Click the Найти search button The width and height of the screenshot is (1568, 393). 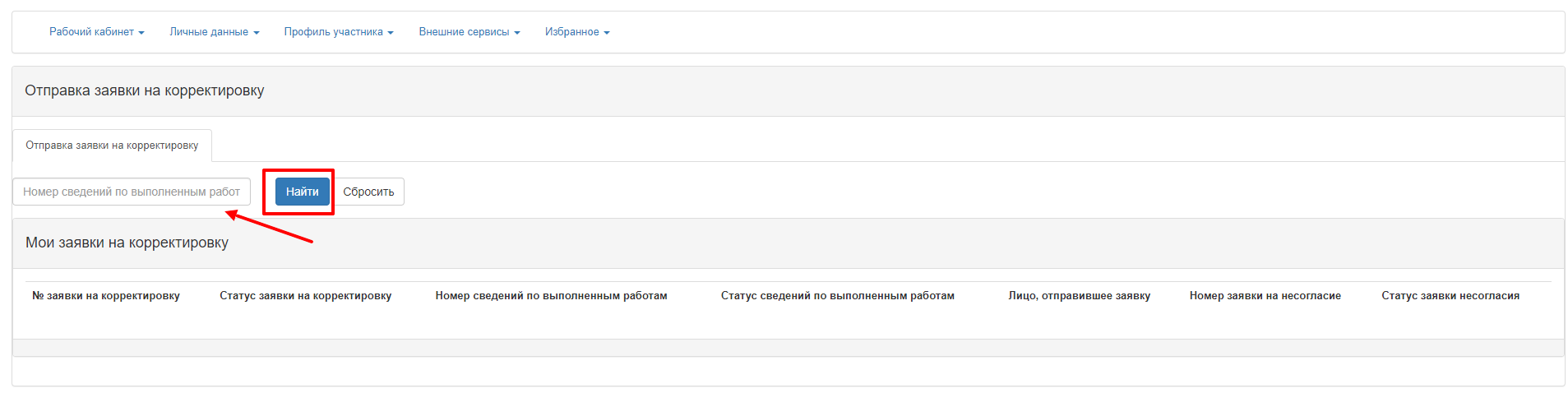[303, 192]
